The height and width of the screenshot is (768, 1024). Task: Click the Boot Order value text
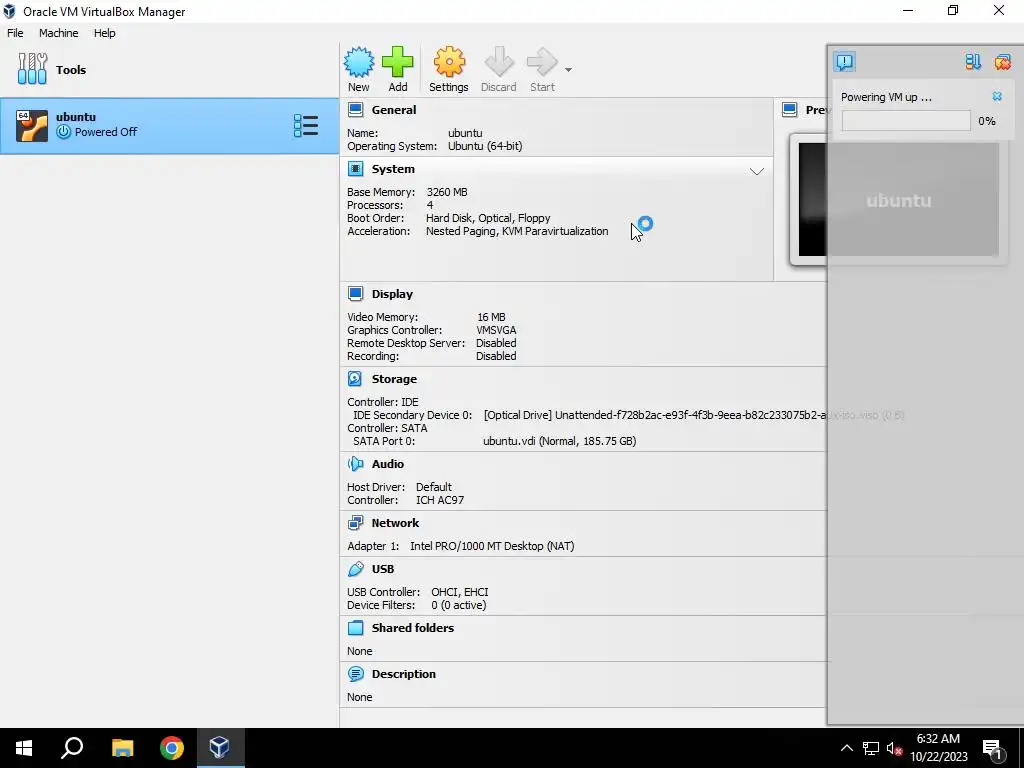(x=488, y=218)
